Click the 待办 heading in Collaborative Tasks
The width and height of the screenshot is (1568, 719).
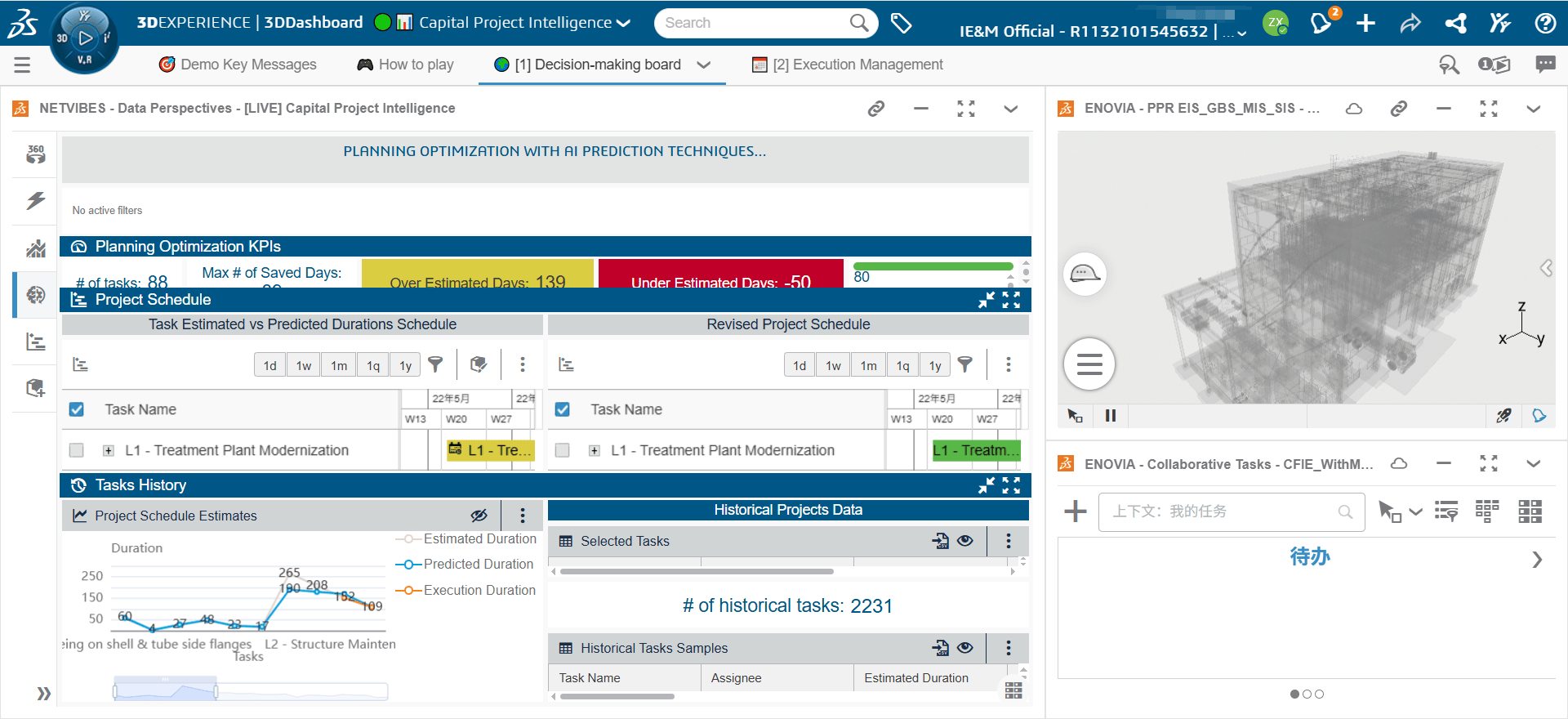(x=1310, y=557)
